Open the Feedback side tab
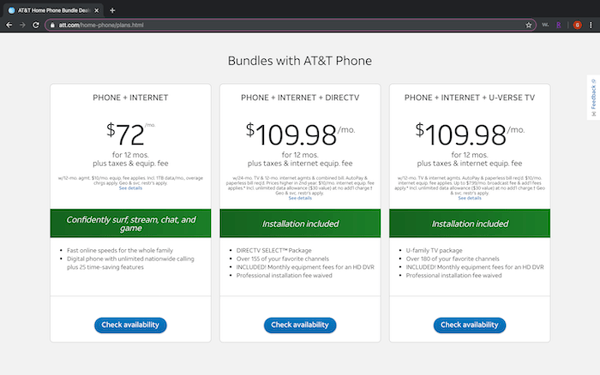The image size is (600, 375). click(x=593, y=98)
